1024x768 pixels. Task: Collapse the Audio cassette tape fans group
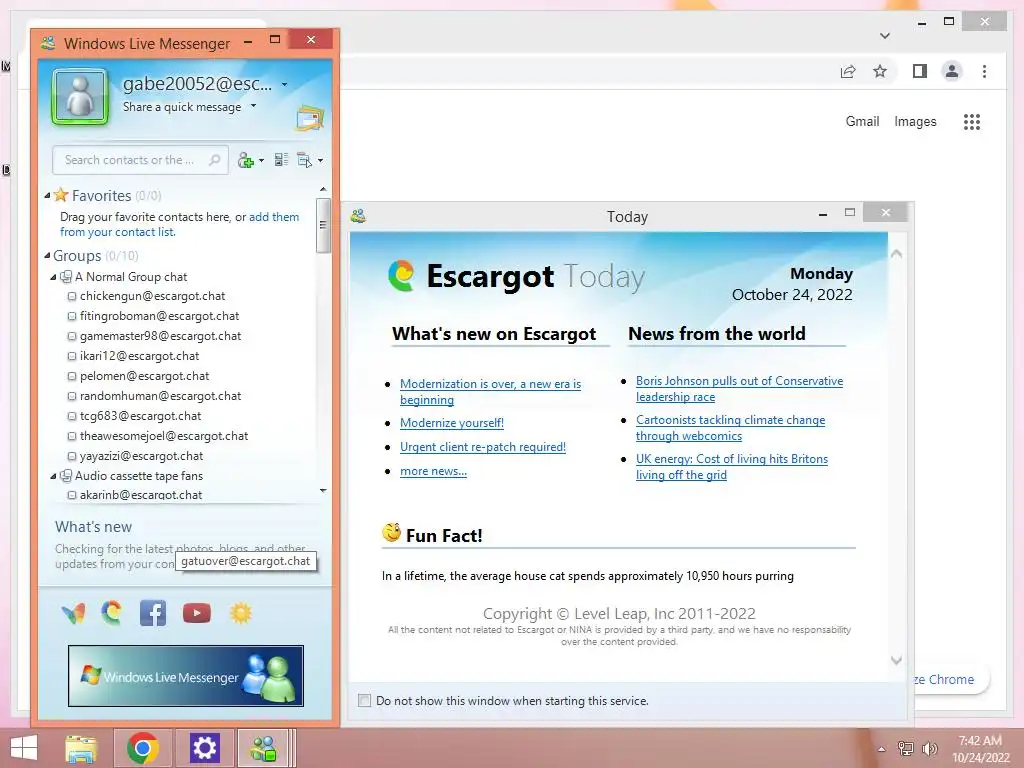(x=54, y=476)
